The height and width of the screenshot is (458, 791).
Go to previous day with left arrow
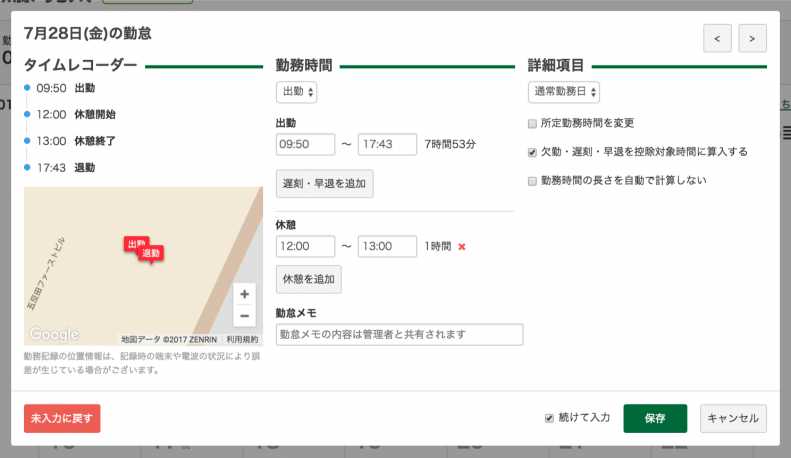point(717,38)
